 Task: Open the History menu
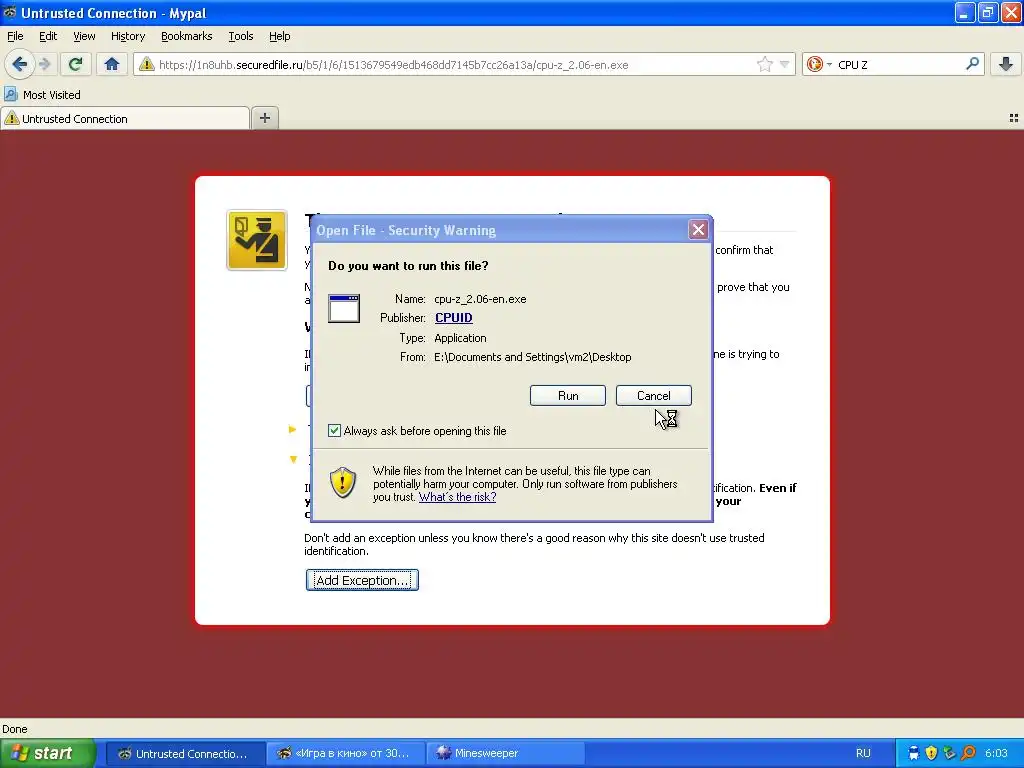[x=128, y=36]
